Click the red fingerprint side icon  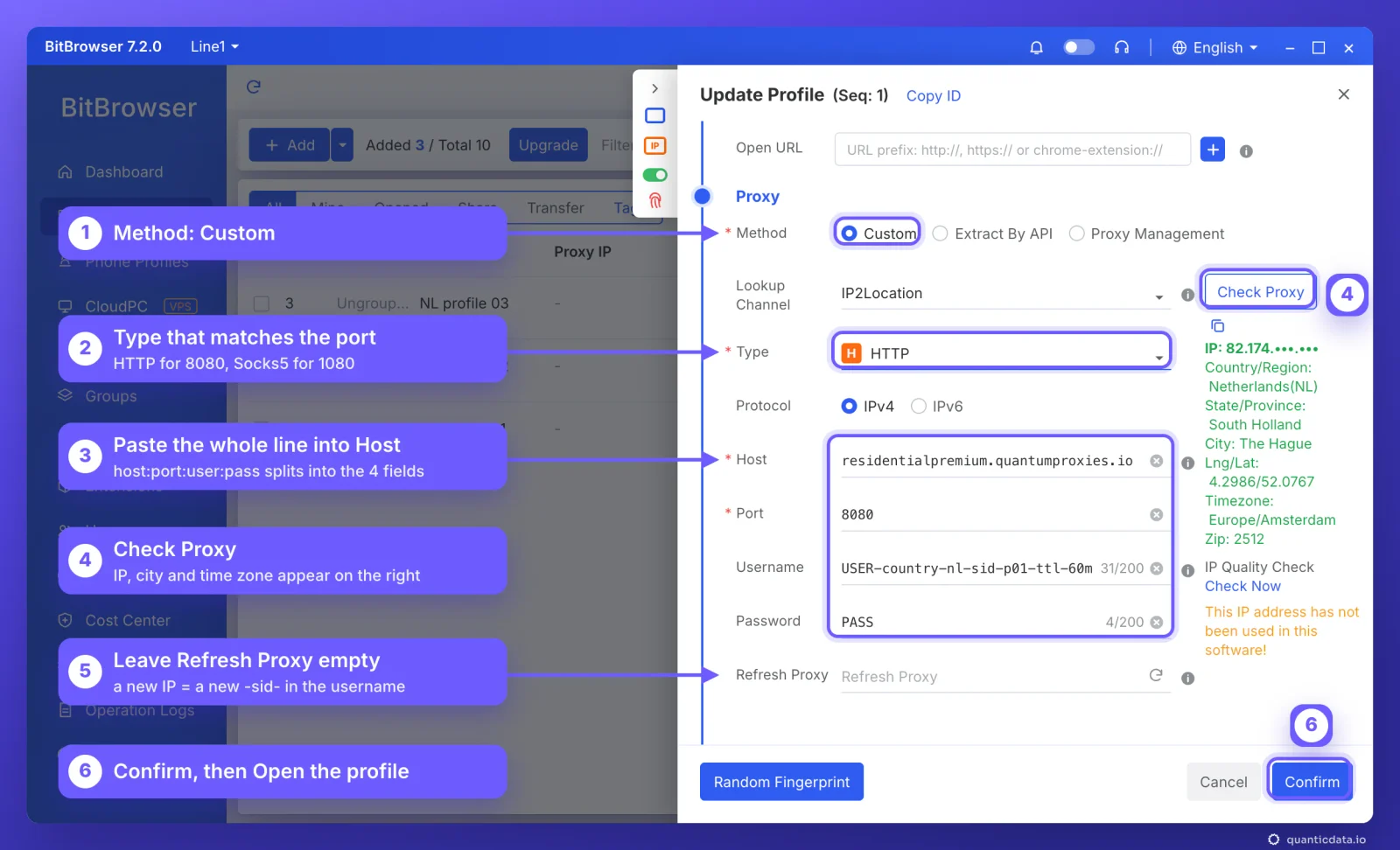tap(654, 200)
